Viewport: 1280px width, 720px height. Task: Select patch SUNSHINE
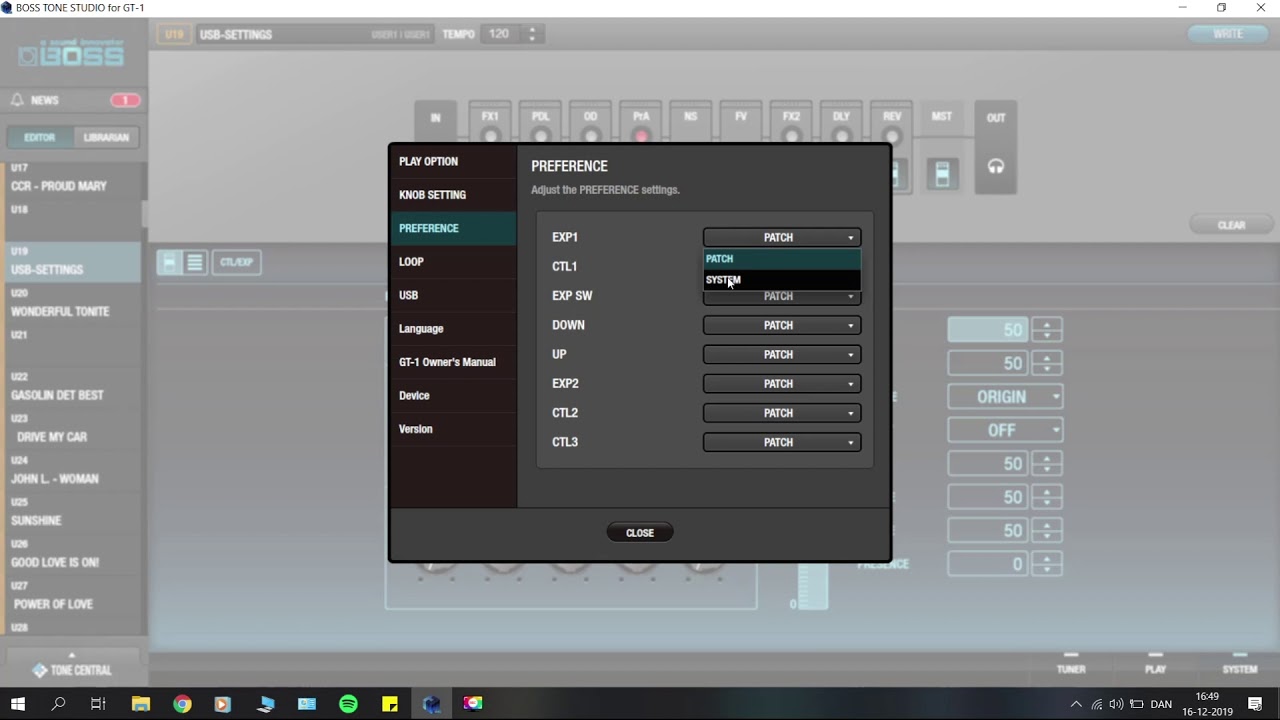72,514
